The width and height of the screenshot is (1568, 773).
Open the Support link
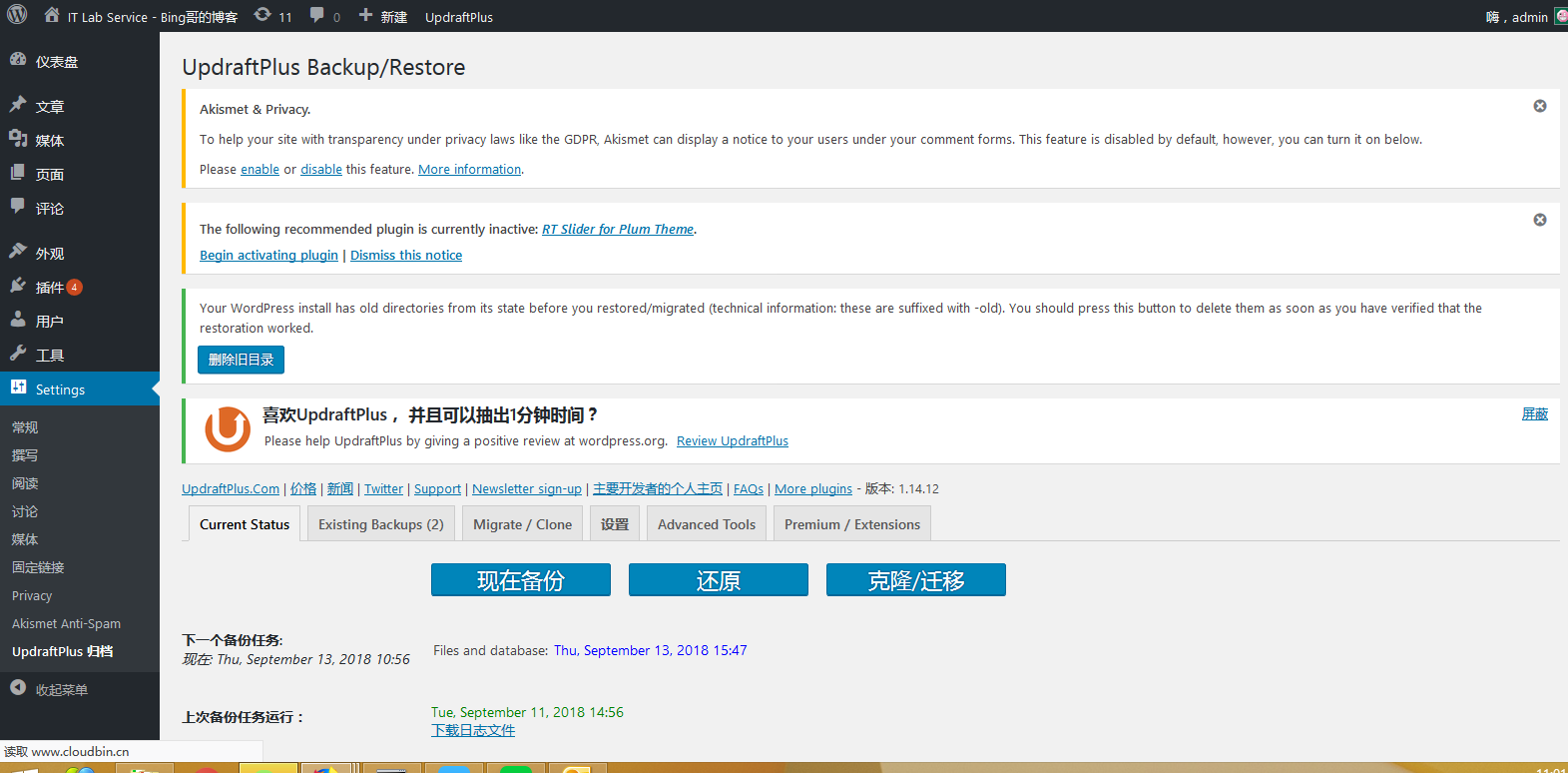(437, 489)
